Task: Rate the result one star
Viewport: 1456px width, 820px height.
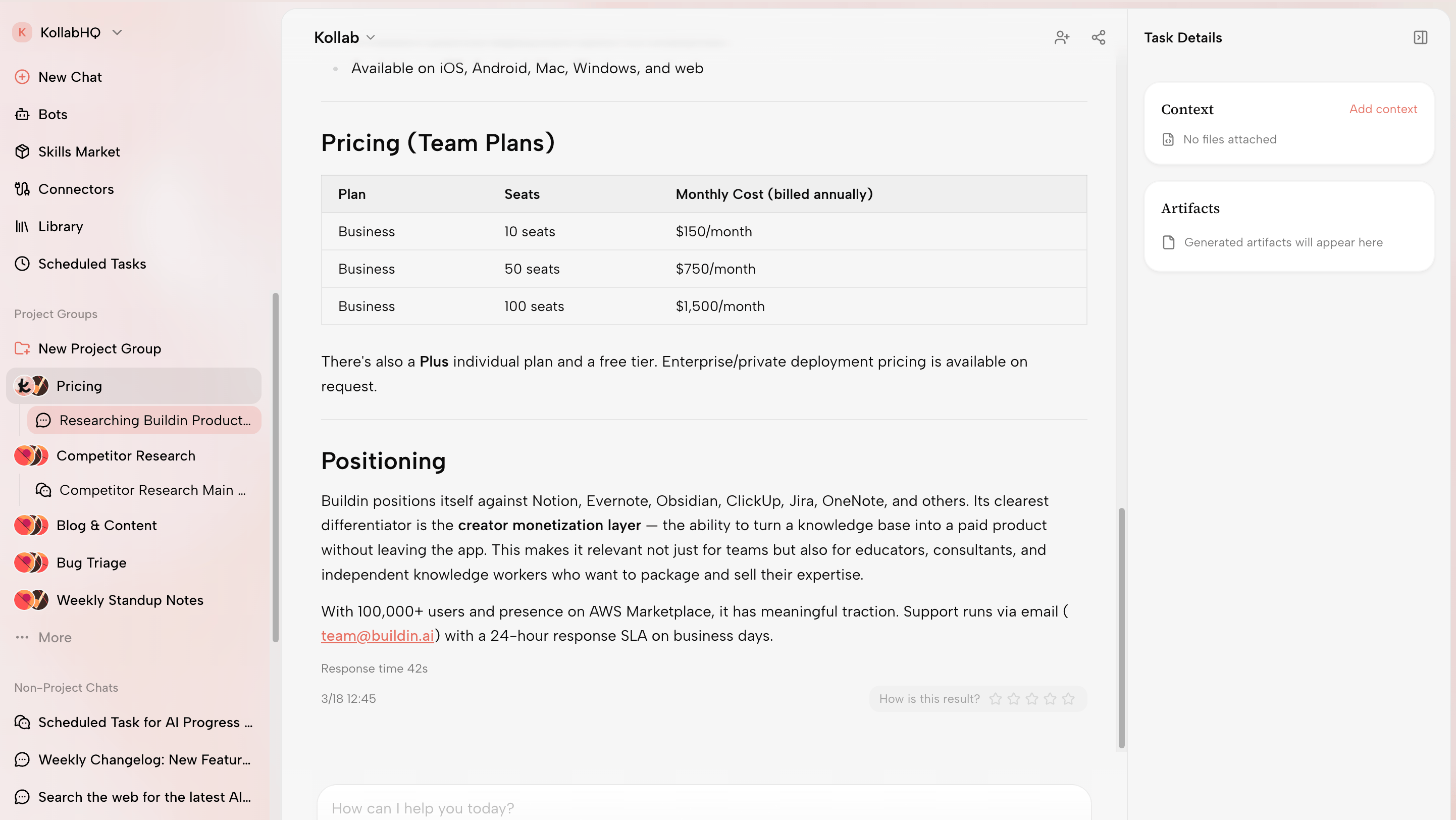Action: pos(996,699)
